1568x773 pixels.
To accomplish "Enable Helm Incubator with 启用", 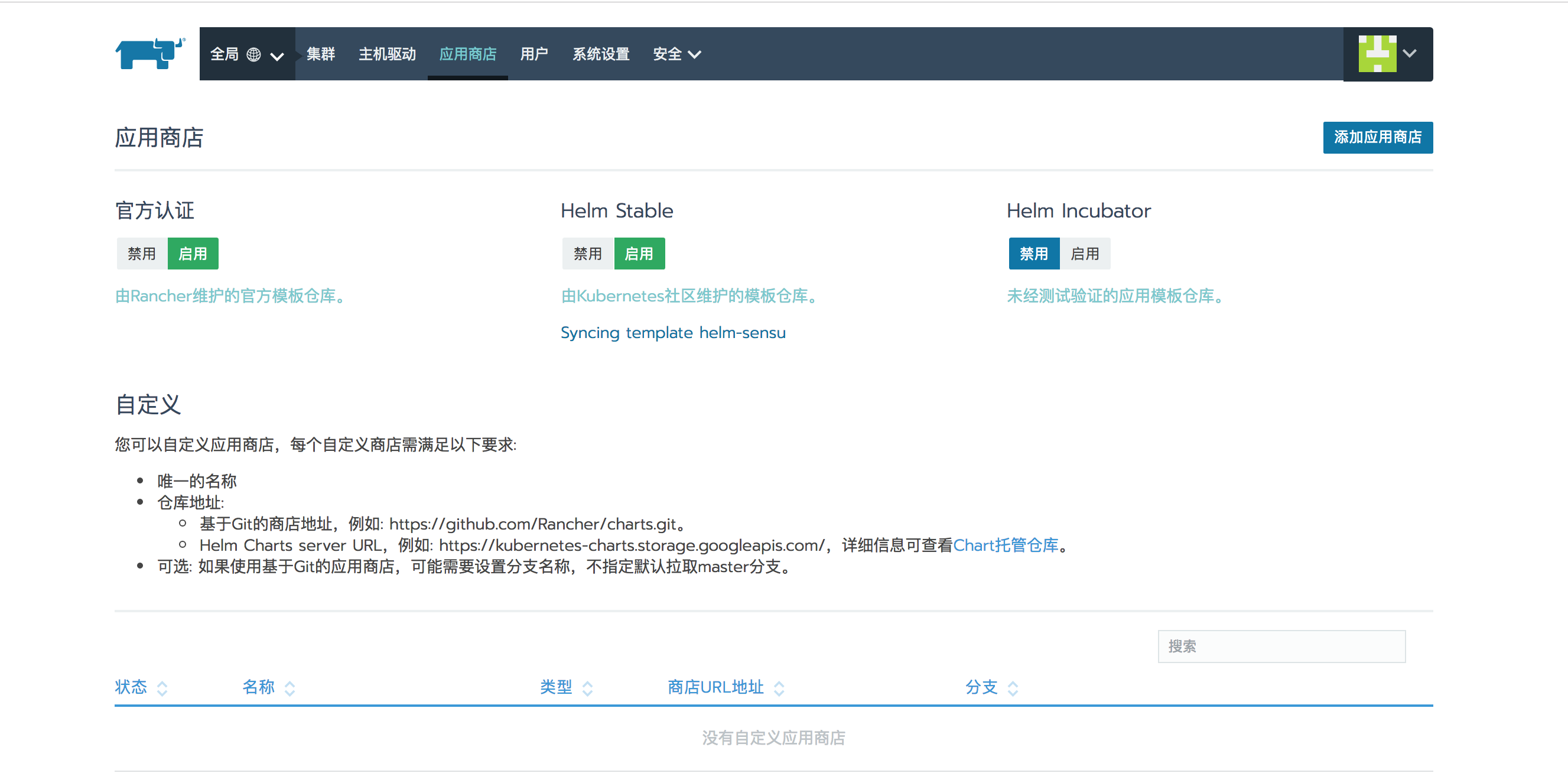I will pos(1085,254).
